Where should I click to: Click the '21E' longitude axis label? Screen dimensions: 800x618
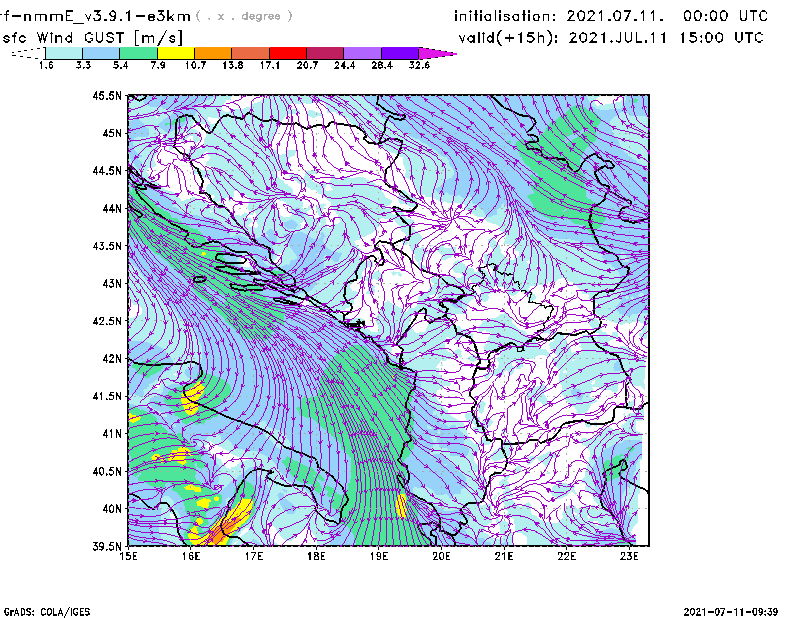[x=504, y=556]
